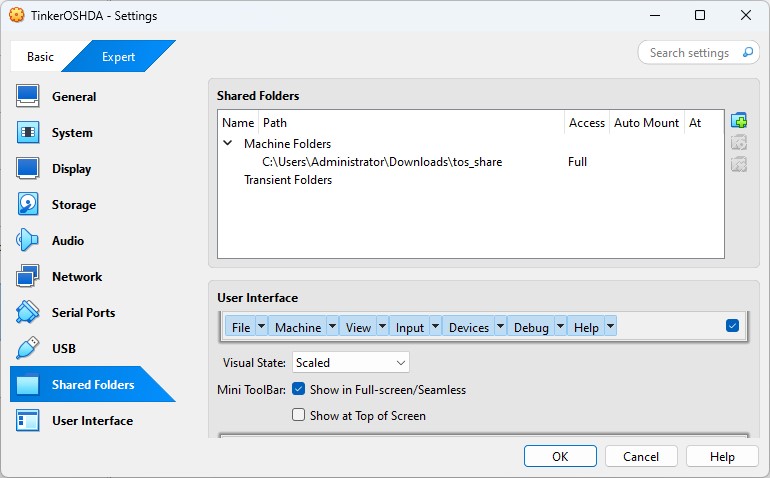This screenshot has height=478, width=770.
Task: Click the search magnifier icon
Action: 747,52
